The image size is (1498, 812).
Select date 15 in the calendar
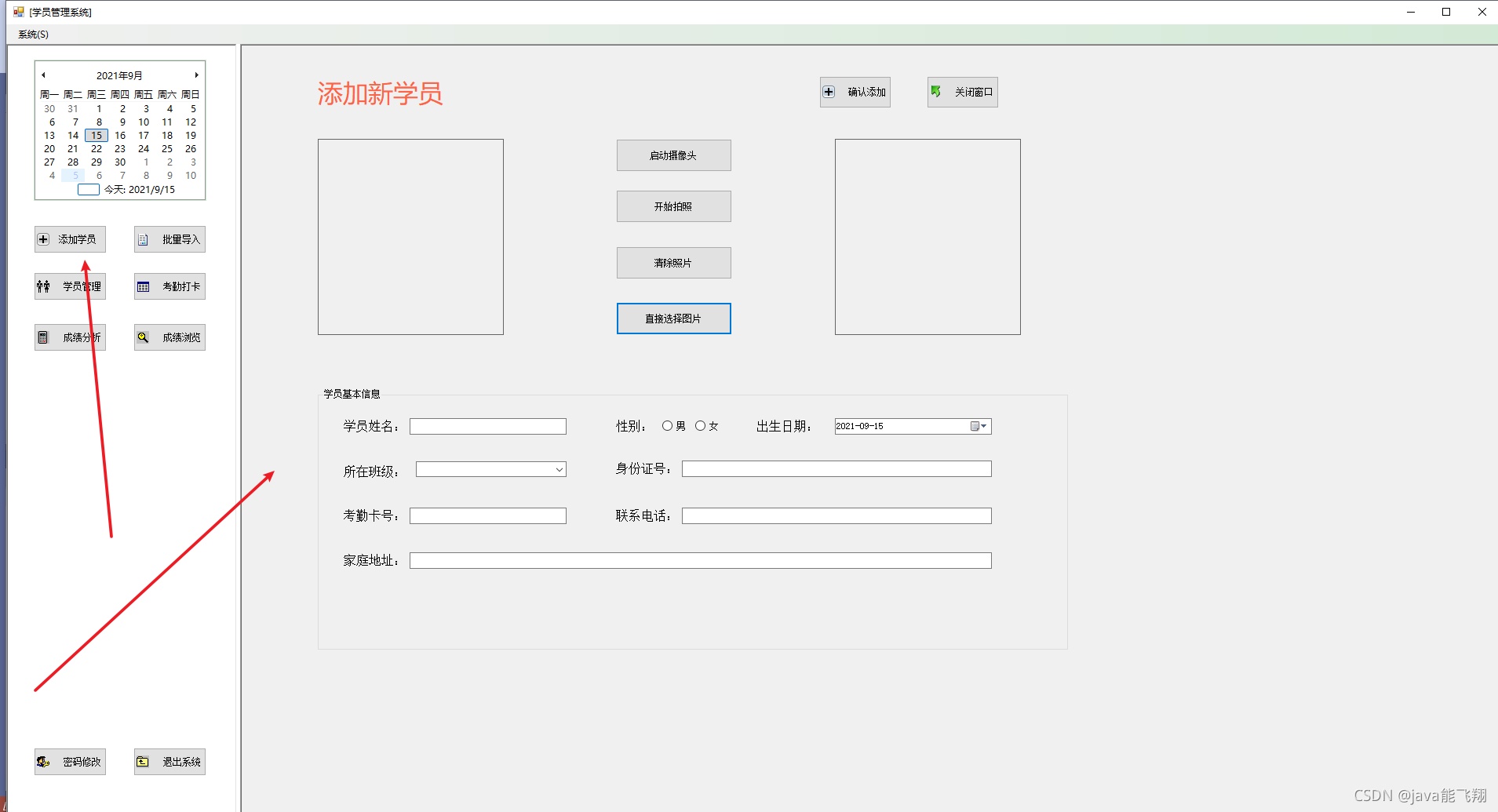(97, 136)
